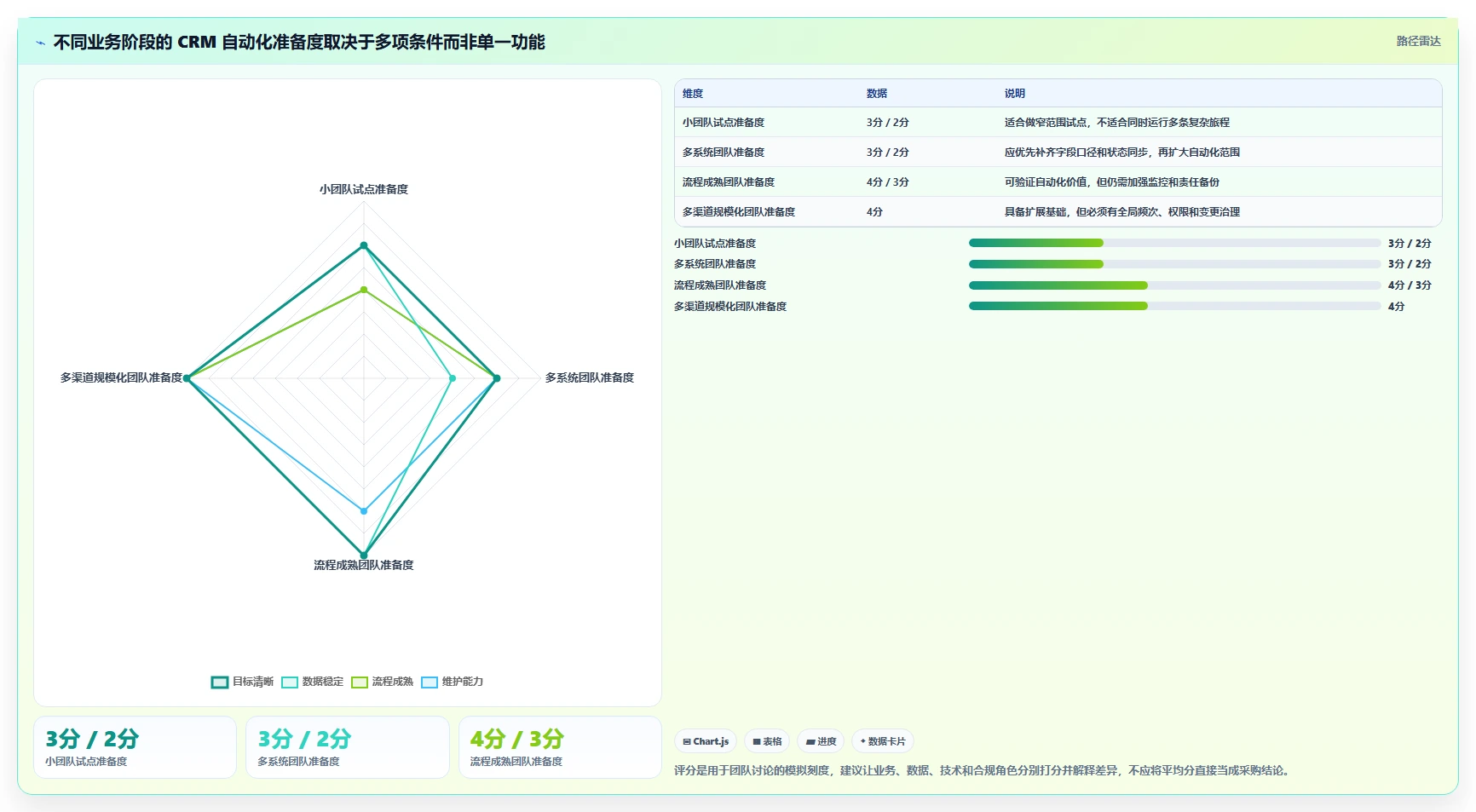The image size is (1476, 812).
Task: Toggle the 目标清晰 legend item
Action: (x=243, y=682)
